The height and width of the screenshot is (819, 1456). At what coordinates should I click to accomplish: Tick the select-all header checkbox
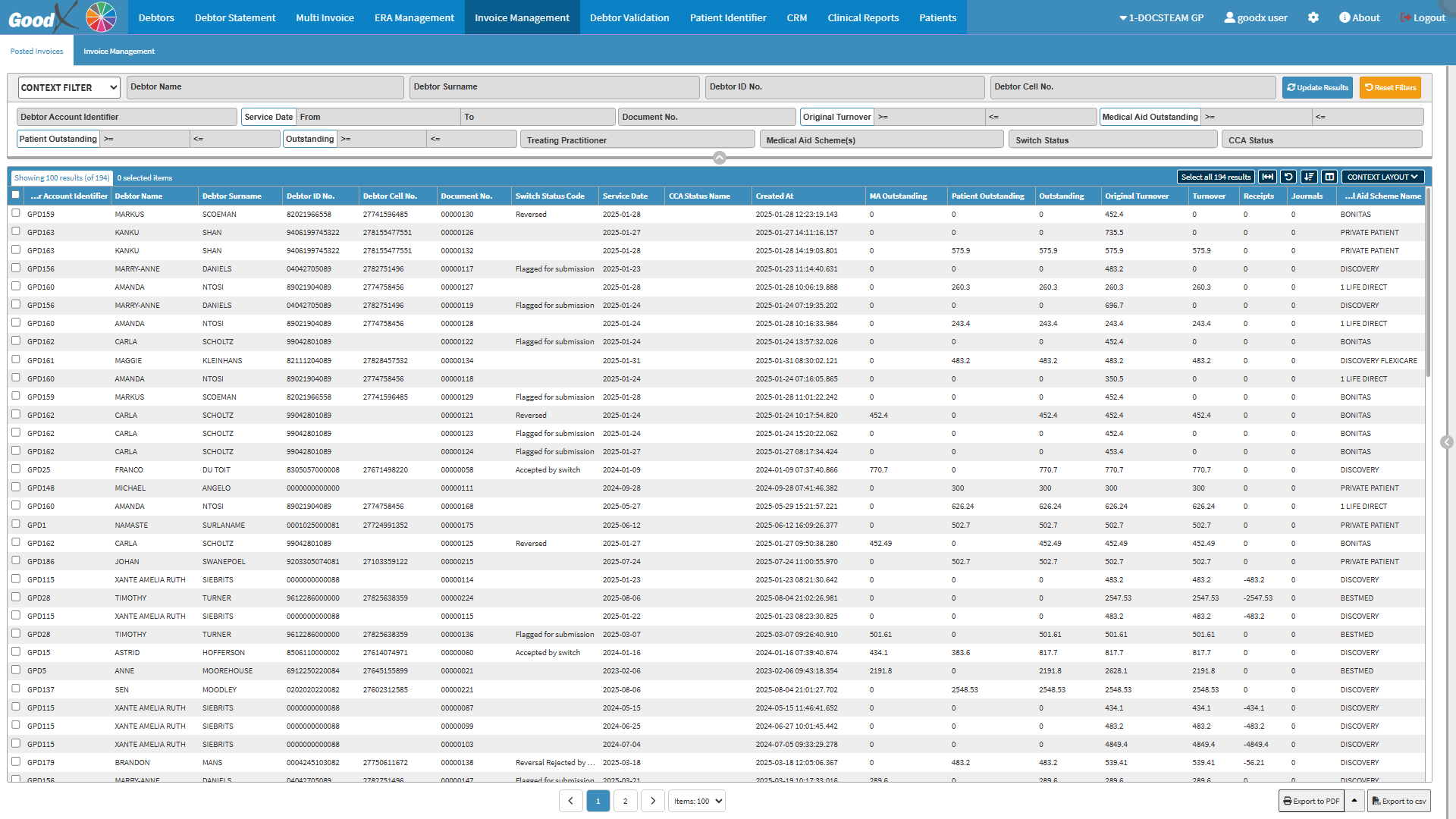pos(16,195)
